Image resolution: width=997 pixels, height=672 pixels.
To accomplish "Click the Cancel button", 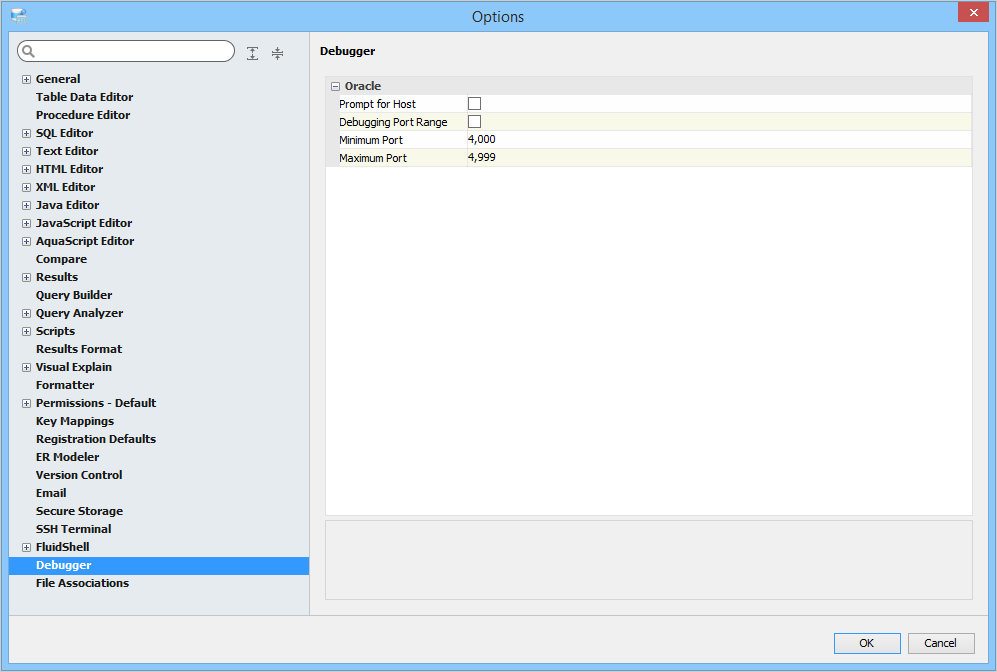I will 940,643.
